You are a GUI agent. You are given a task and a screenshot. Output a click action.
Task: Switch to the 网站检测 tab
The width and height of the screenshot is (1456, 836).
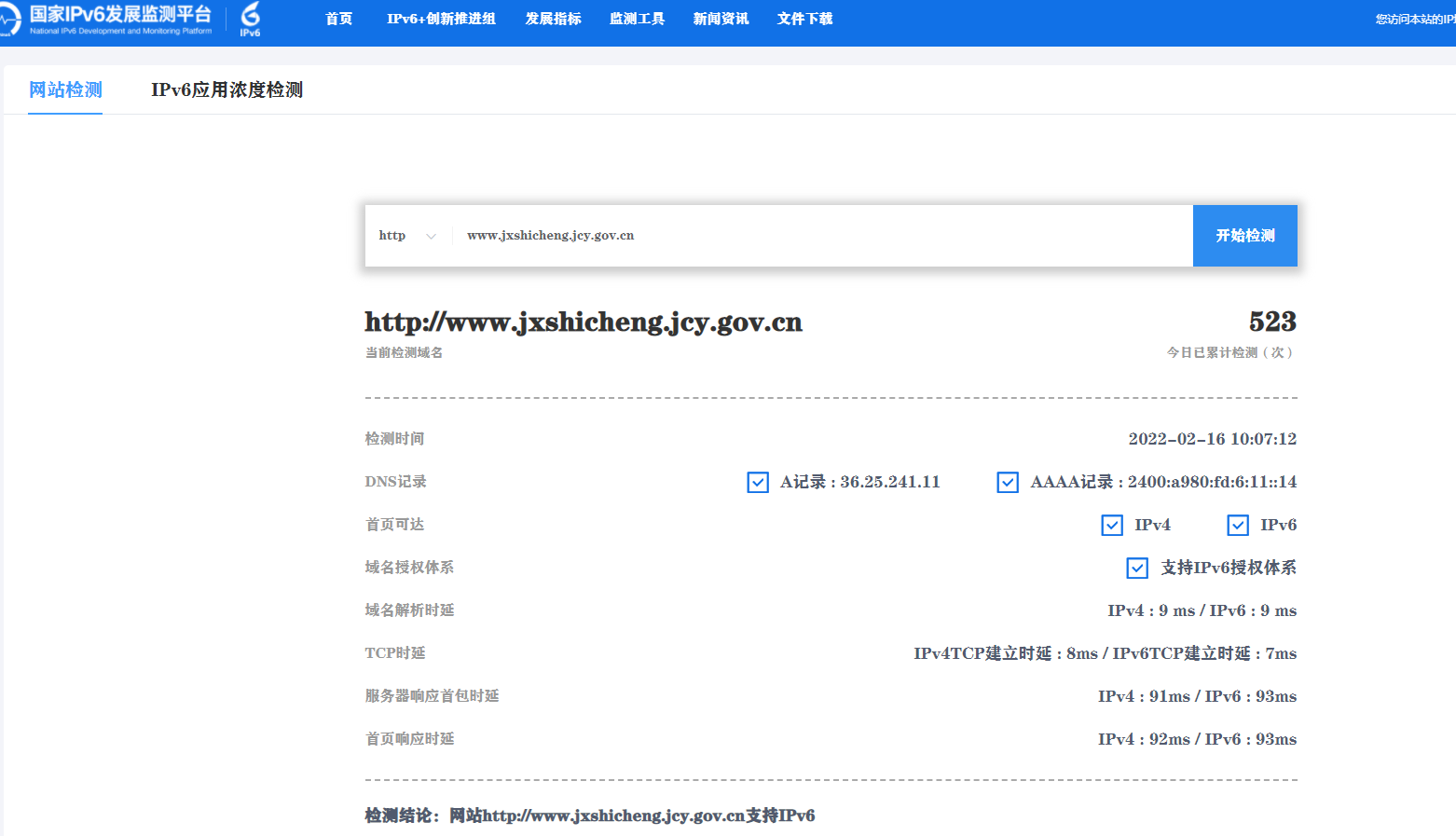pos(65,89)
